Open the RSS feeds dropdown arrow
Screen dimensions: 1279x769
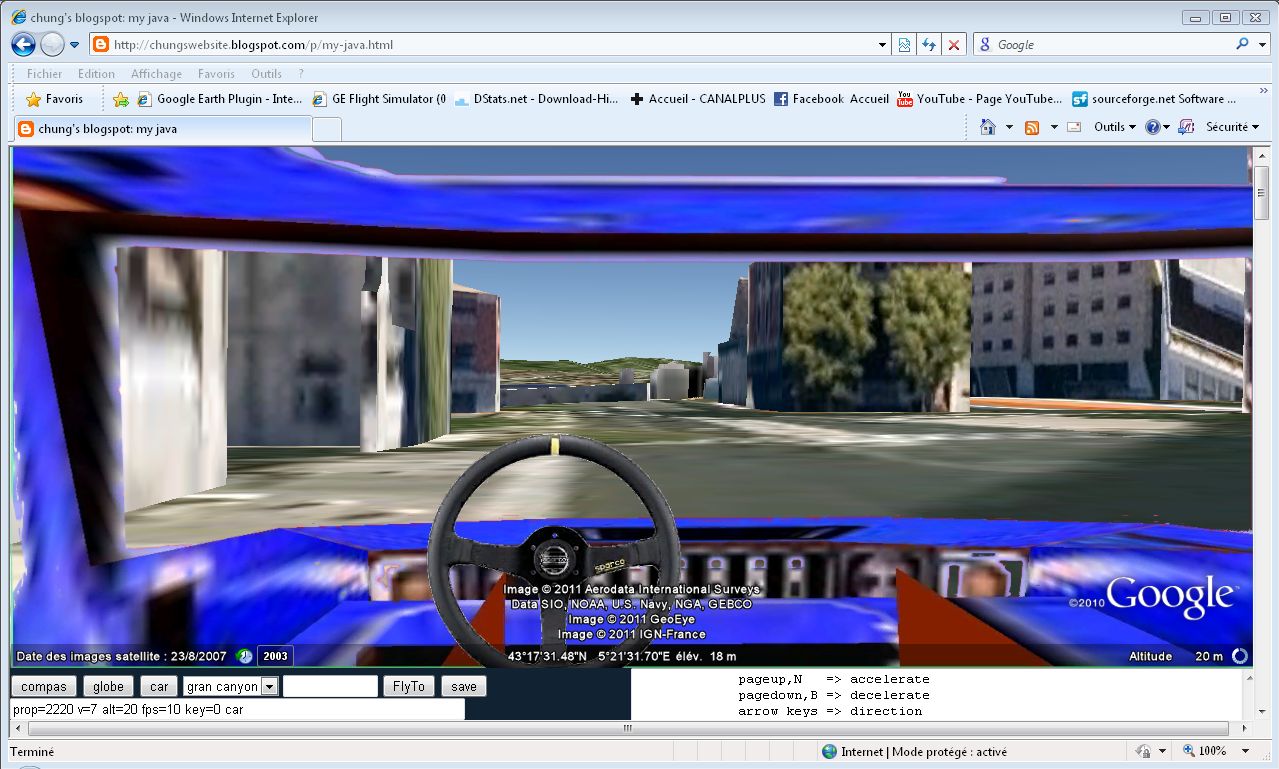[1054, 127]
